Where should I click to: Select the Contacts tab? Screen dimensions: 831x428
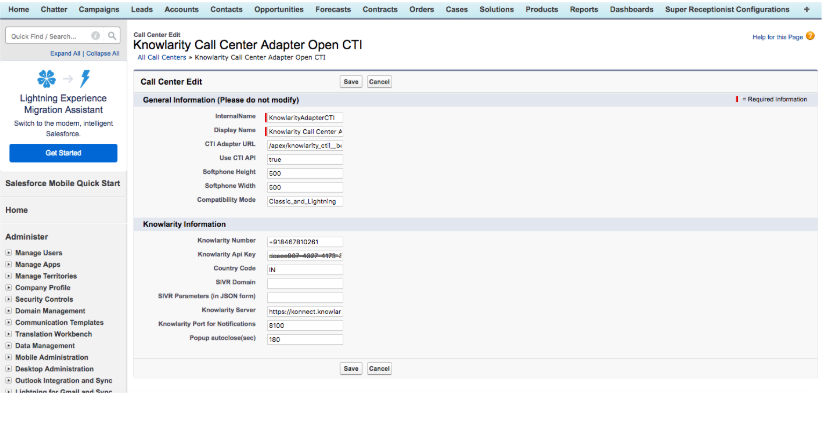click(226, 10)
